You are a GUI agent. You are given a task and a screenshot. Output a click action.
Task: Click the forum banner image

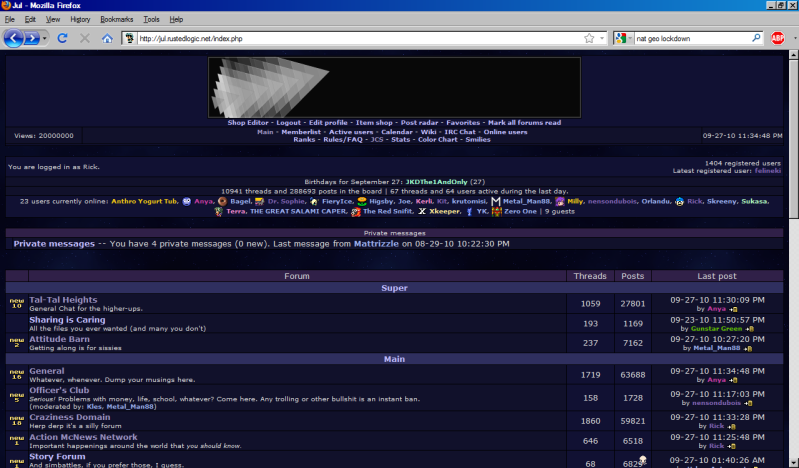(x=394, y=87)
